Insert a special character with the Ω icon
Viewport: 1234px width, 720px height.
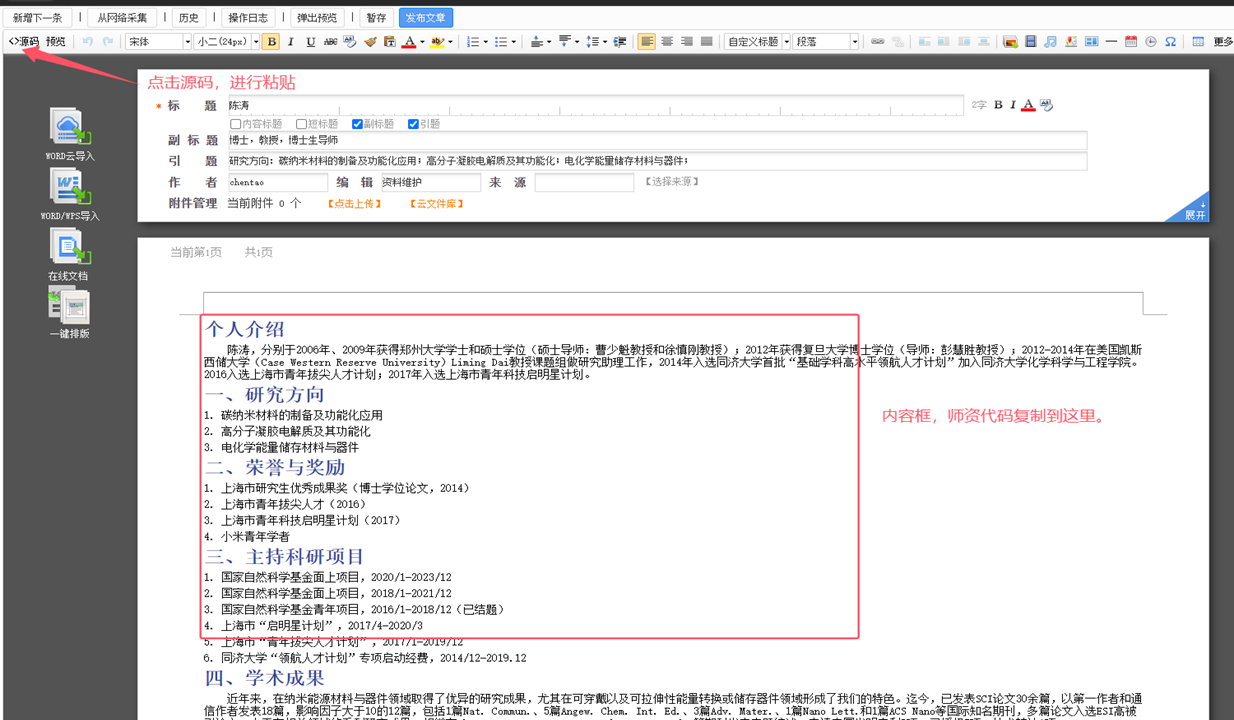click(1170, 42)
